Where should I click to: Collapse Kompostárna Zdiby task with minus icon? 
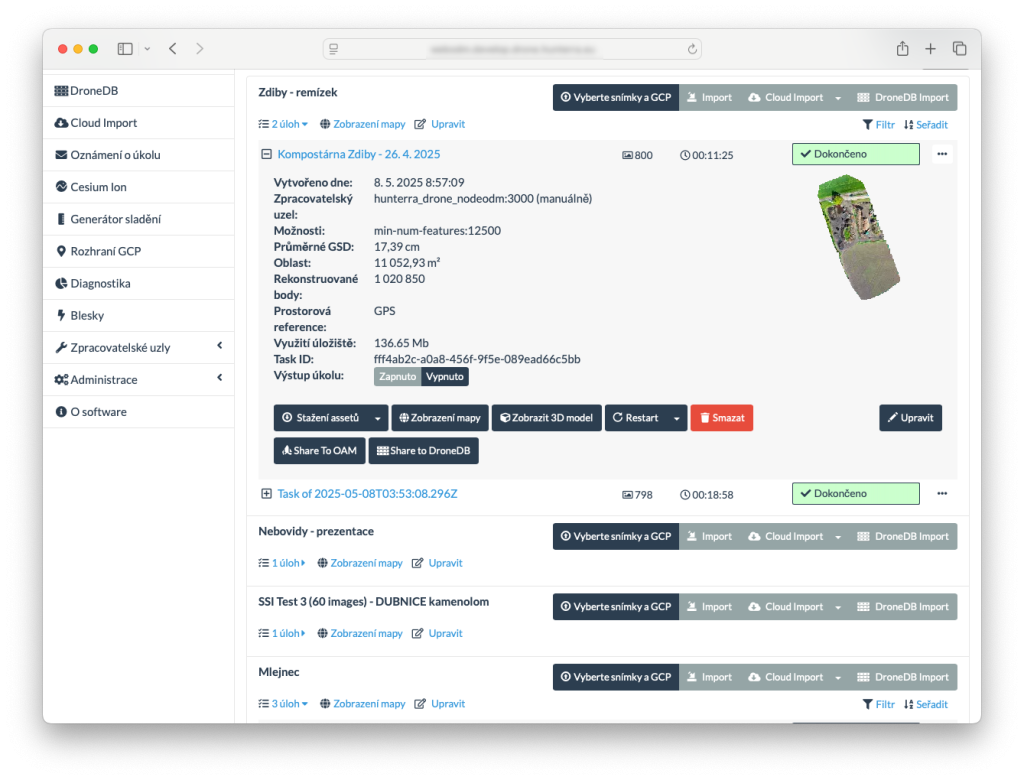(x=266, y=154)
